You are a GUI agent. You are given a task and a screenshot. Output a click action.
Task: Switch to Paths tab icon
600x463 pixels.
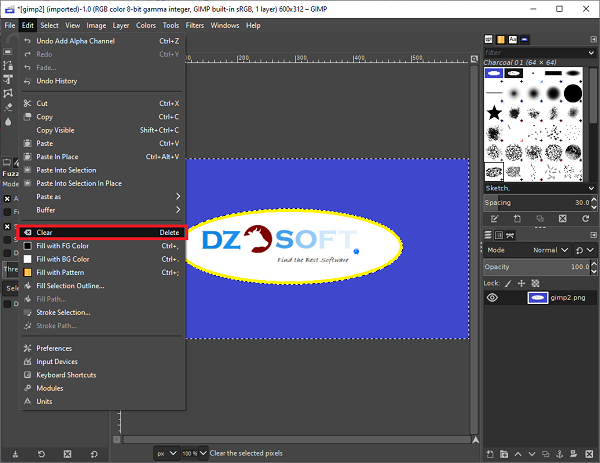(510, 235)
